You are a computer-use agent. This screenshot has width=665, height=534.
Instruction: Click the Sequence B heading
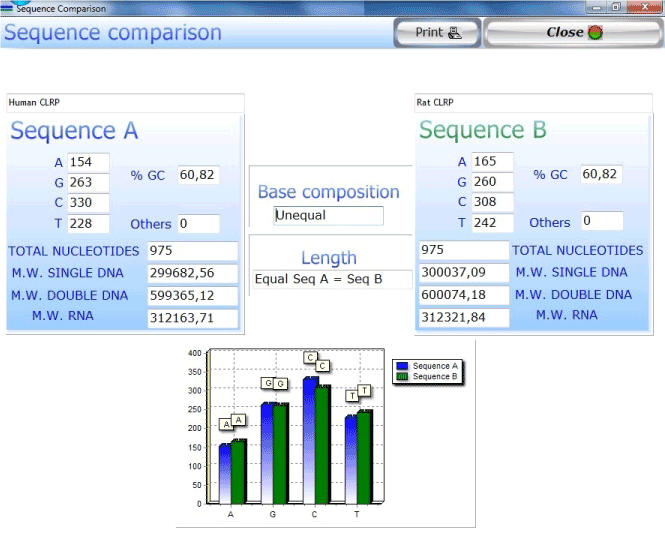483,130
